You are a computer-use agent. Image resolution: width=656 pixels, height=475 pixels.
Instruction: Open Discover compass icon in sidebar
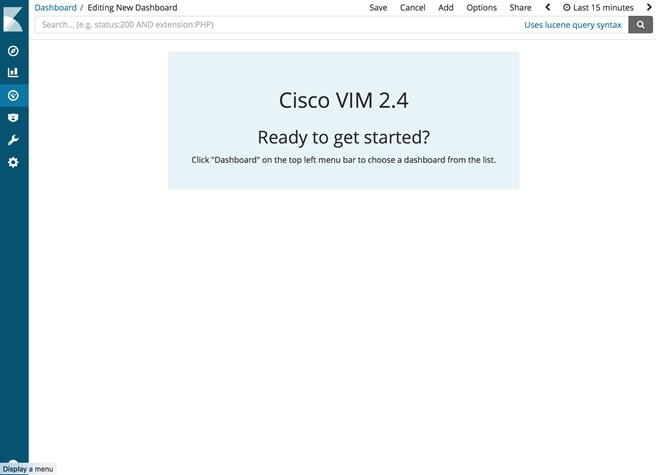click(x=13, y=51)
